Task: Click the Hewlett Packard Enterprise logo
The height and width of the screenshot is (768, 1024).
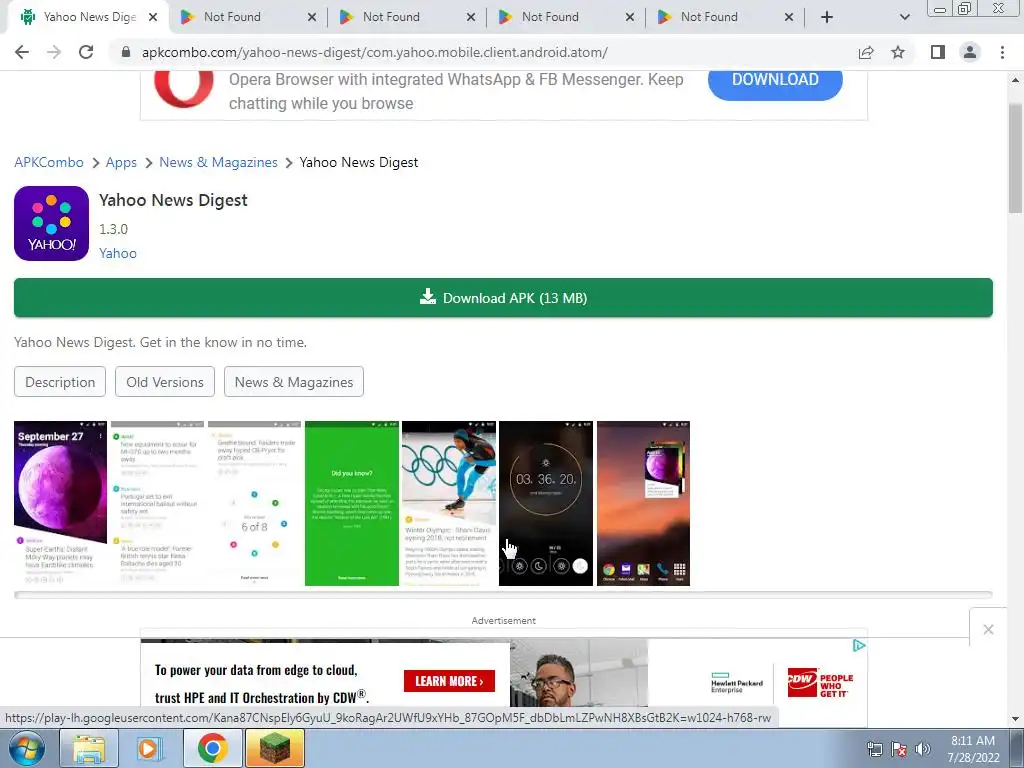Action: coord(737,683)
